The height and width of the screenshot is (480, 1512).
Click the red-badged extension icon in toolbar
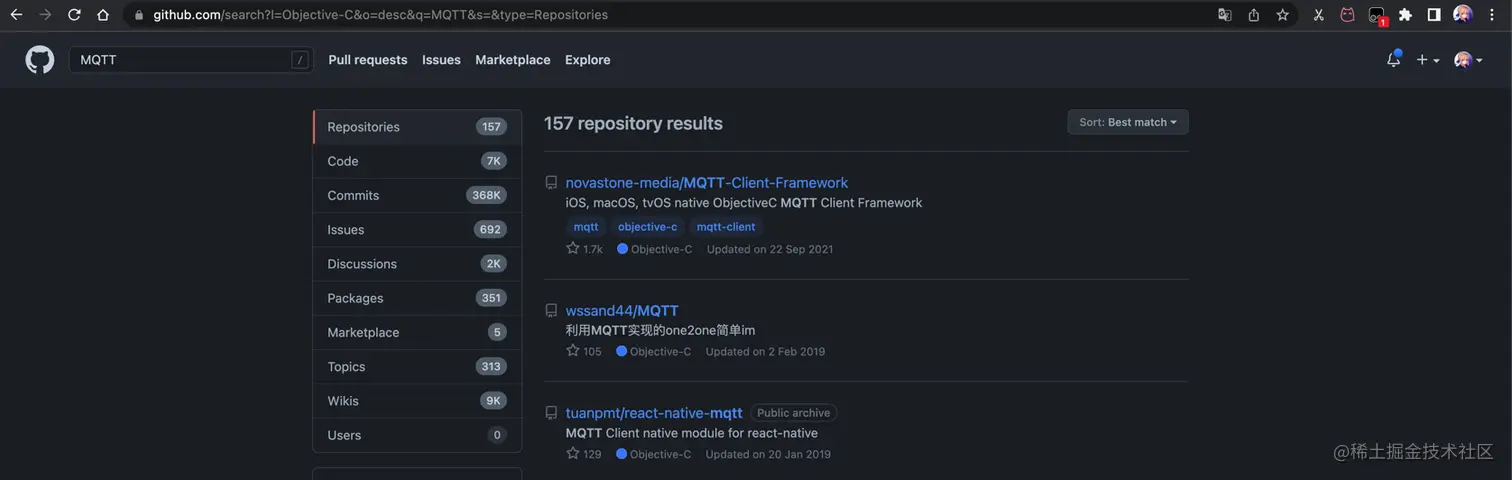(x=1377, y=16)
